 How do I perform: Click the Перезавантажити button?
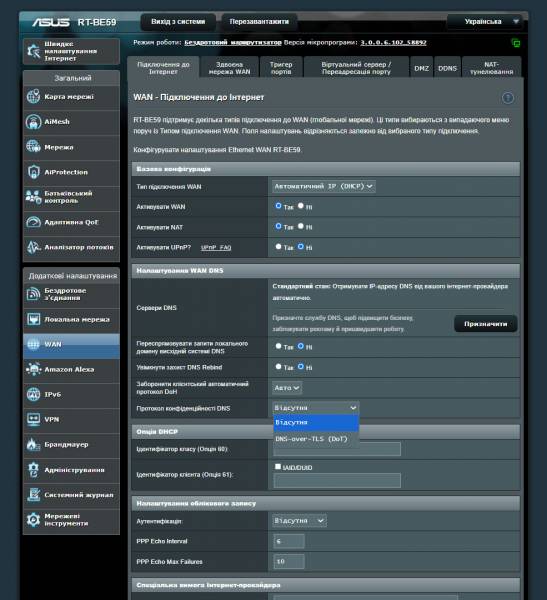click(x=259, y=22)
